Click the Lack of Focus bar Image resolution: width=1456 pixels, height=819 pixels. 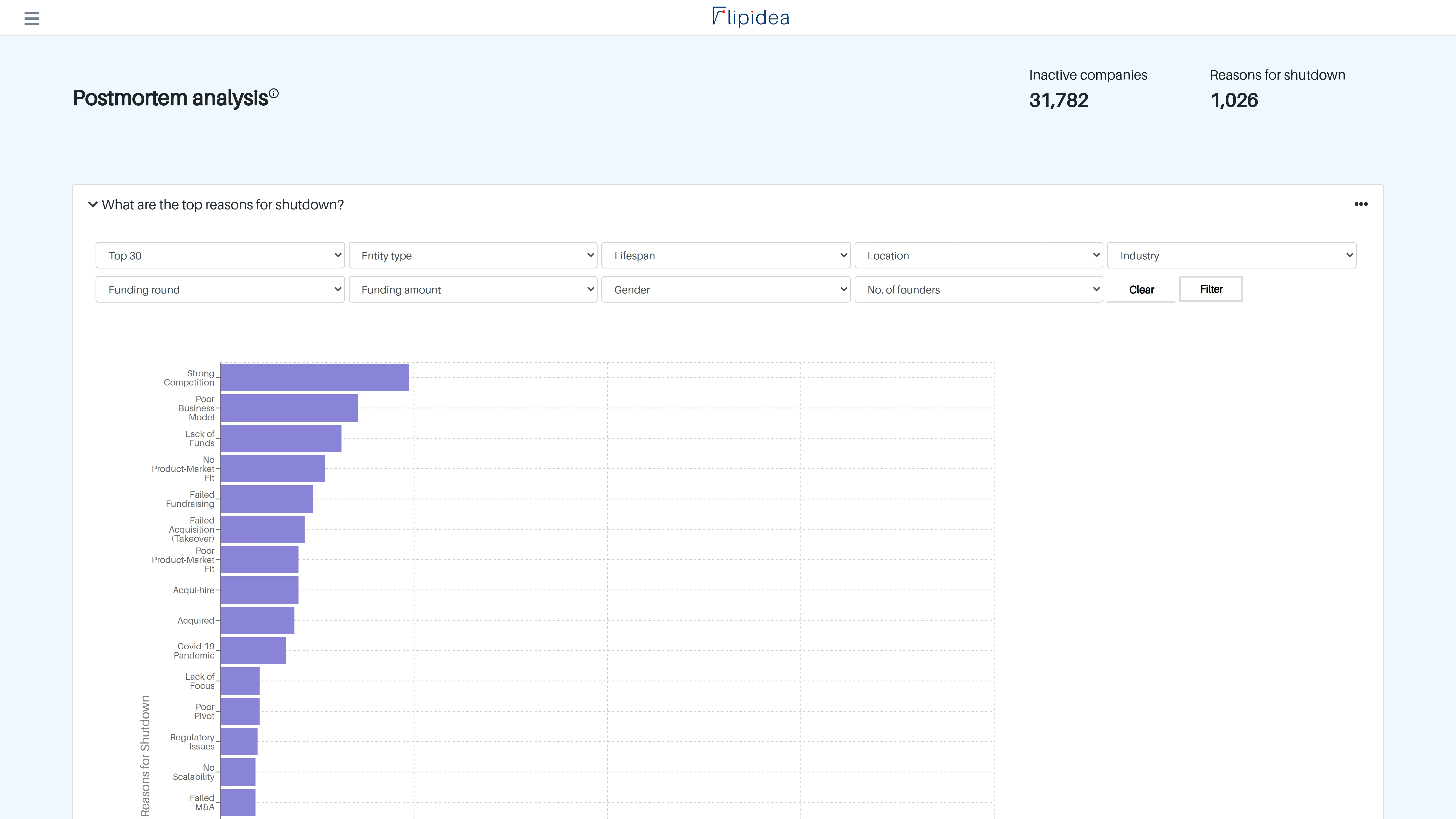(x=240, y=681)
